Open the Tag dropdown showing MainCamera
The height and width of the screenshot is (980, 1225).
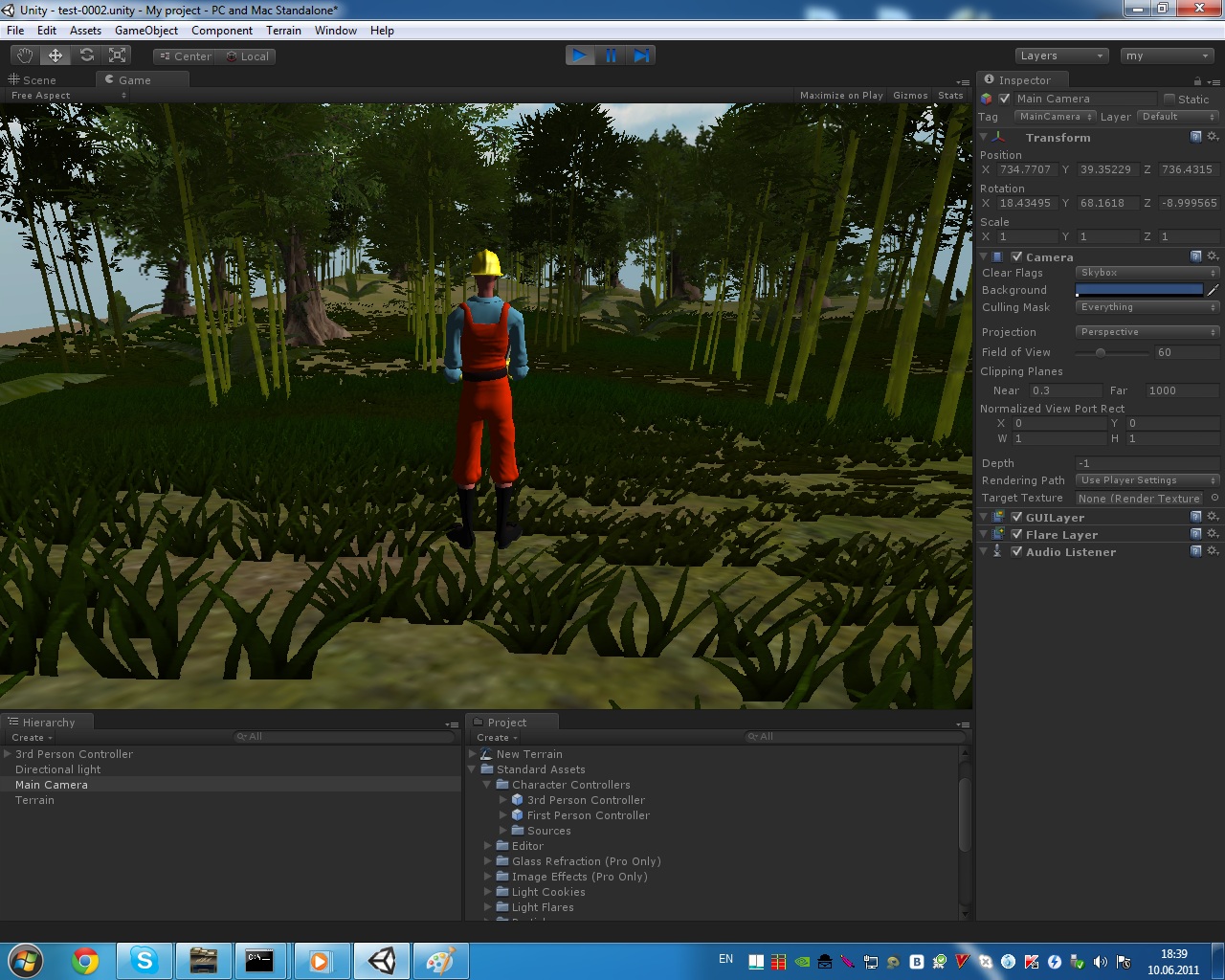click(x=1055, y=117)
